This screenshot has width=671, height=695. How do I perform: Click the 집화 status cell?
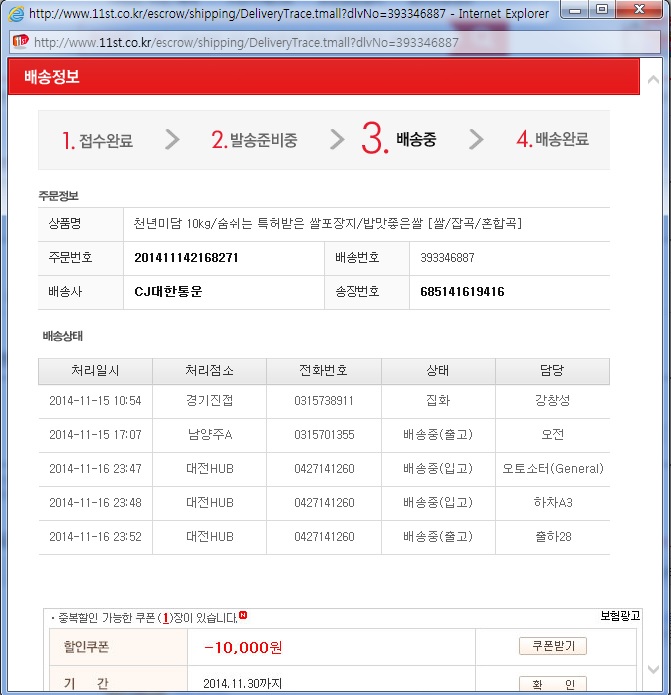point(438,401)
